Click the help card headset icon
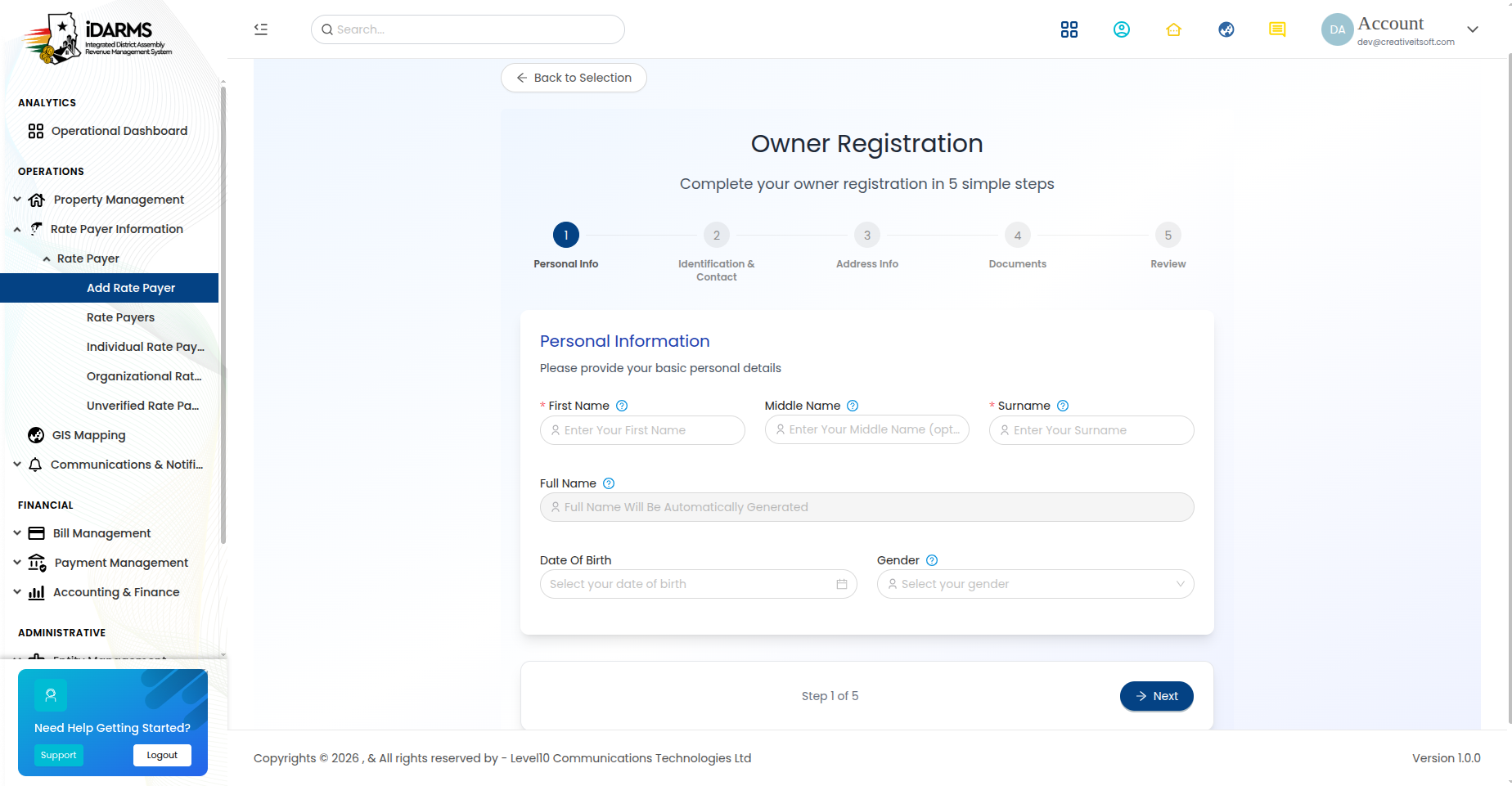Viewport: 1512px width, 786px height. 51,695
